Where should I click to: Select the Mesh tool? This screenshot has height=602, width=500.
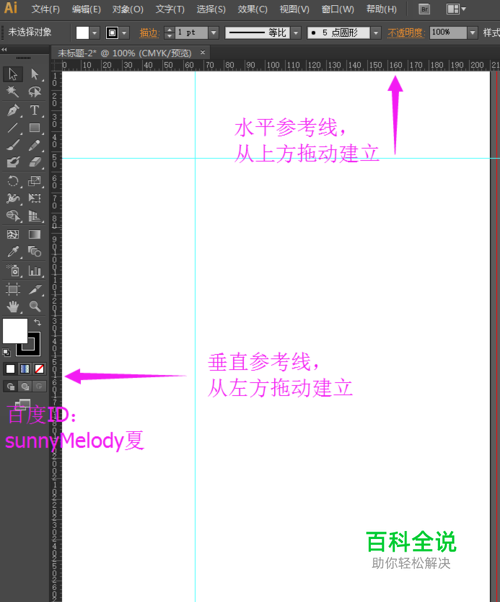pos(13,234)
